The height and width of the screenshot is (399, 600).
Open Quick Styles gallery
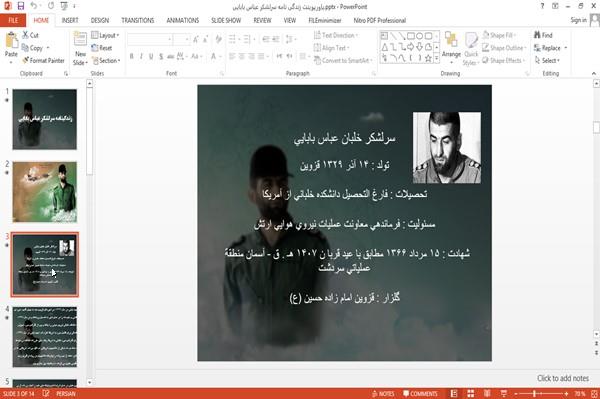(471, 49)
